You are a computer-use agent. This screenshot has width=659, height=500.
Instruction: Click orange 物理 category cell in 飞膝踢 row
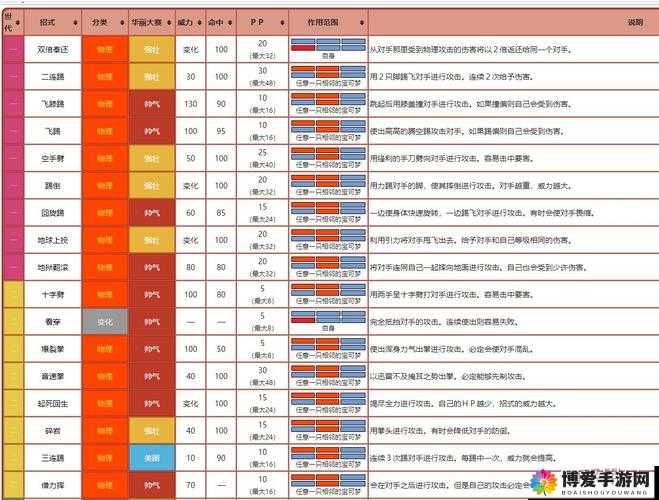coord(105,104)
